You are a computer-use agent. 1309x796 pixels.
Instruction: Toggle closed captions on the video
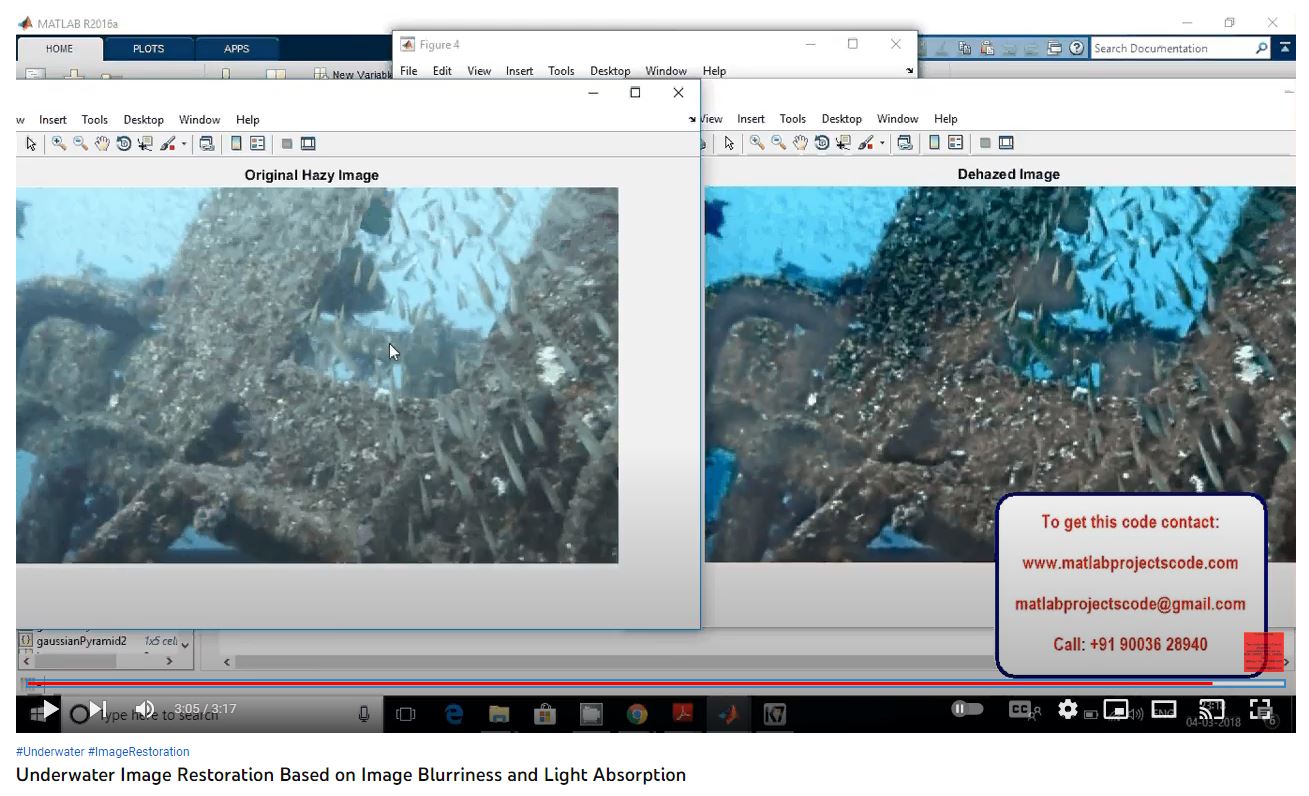[x=1020, y=709]
